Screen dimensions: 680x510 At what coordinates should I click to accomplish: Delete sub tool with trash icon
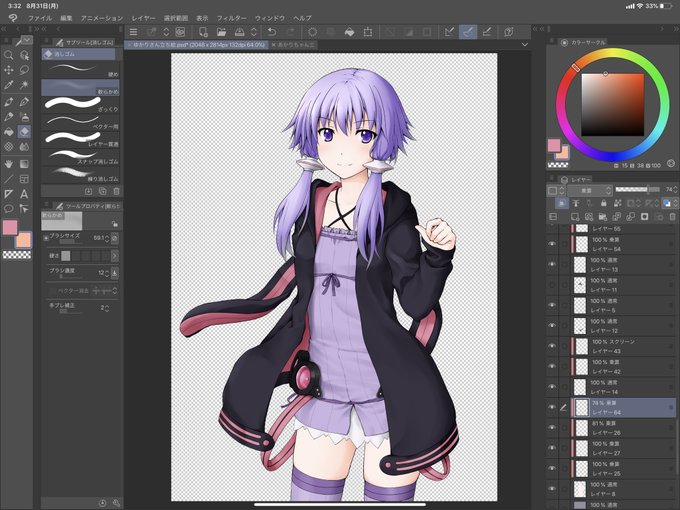pyautogui.click(x=116, y=191)
